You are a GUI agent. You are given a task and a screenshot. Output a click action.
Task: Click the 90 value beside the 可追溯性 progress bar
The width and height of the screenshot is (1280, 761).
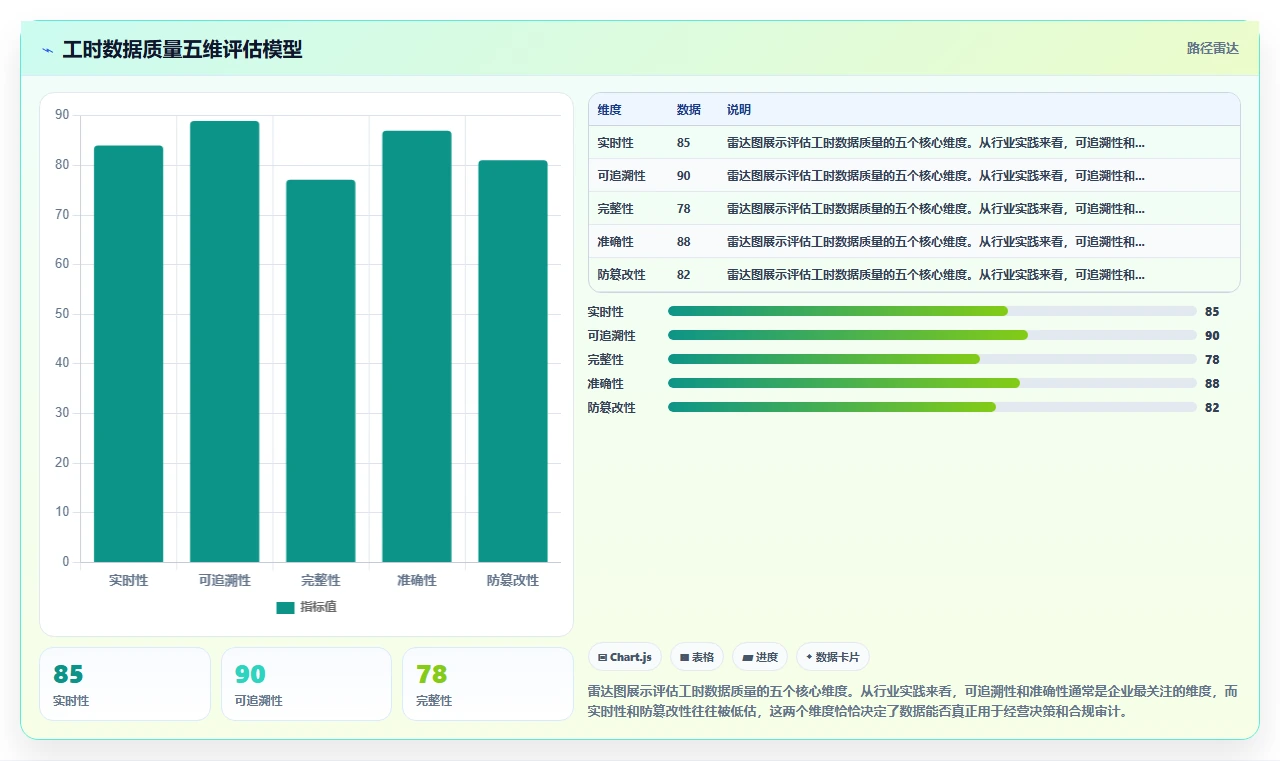tap(1212, 336)
